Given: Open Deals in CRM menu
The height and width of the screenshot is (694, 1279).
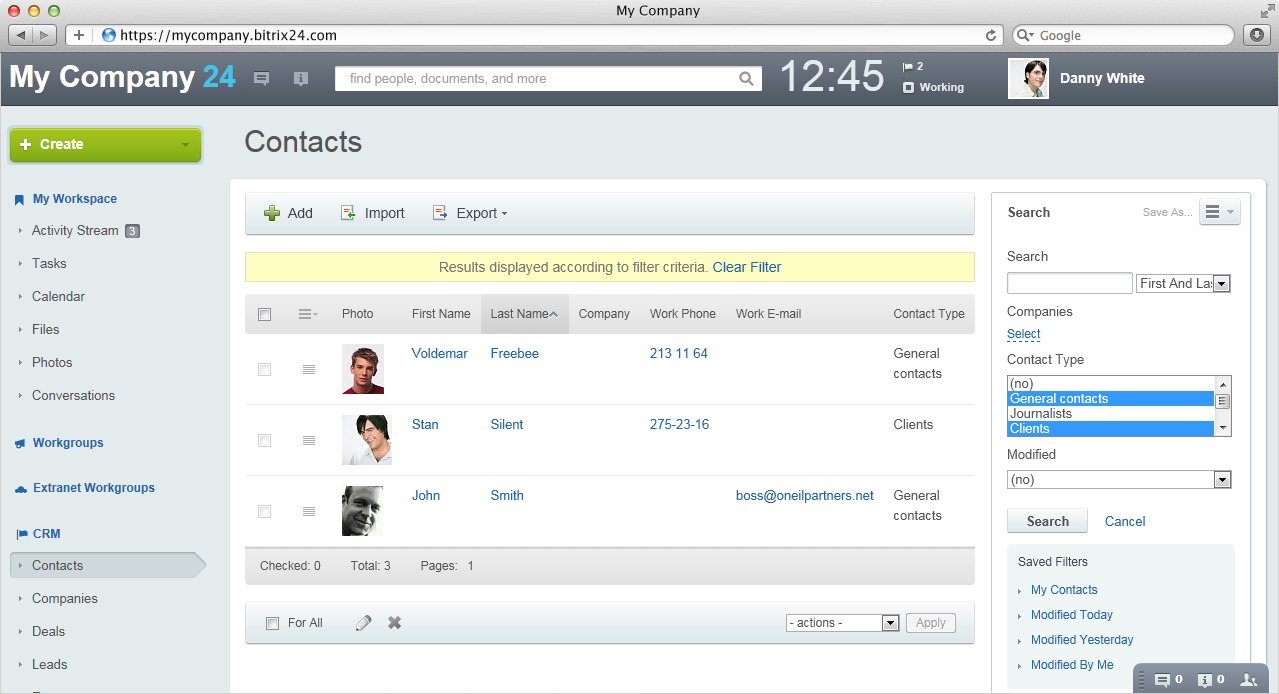Looking at the screenshot, I should pyautogui.click(x=48, y=631).
